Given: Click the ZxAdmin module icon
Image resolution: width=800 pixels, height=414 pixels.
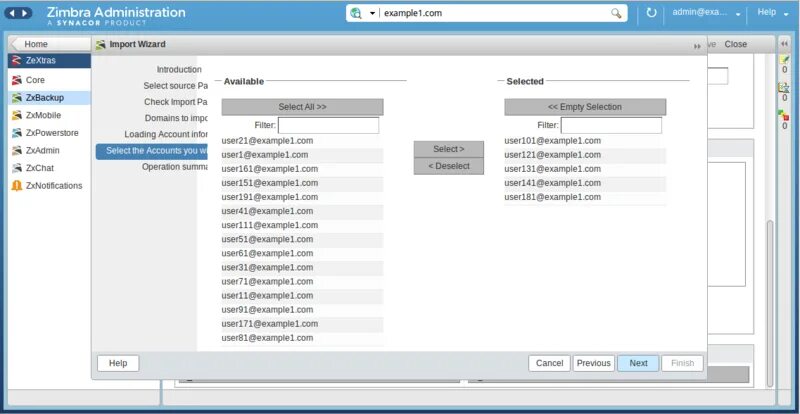Looking at the screenshot, I should click(x=17, y=151).
